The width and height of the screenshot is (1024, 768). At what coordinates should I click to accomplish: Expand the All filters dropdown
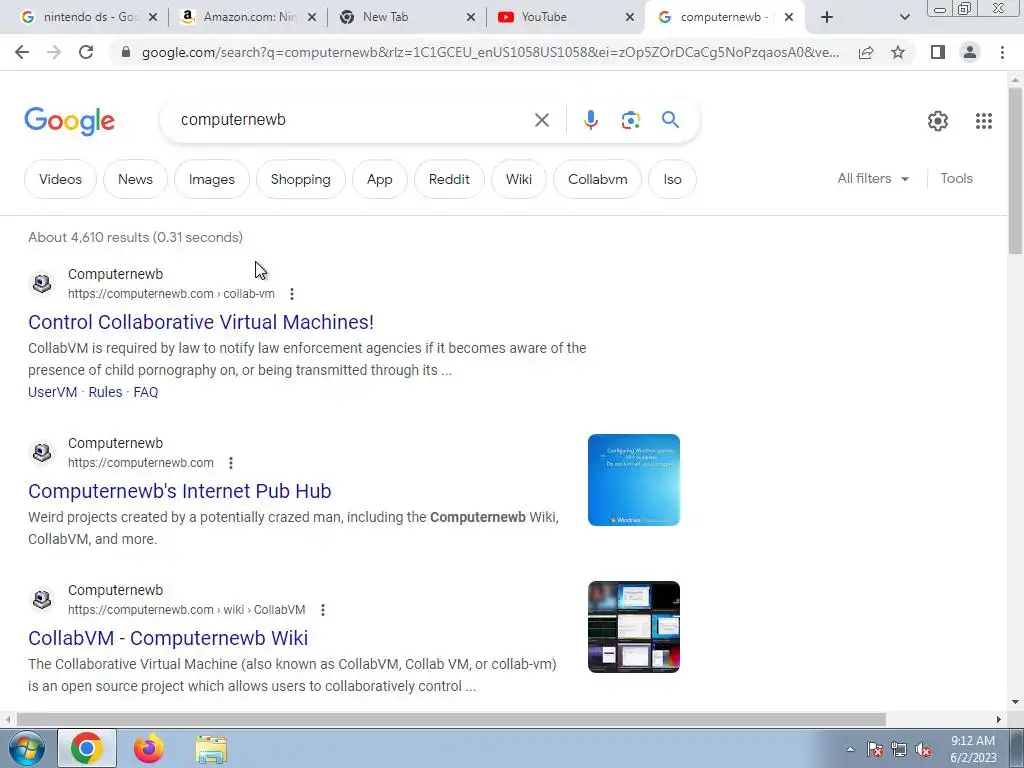pos(872,178)
